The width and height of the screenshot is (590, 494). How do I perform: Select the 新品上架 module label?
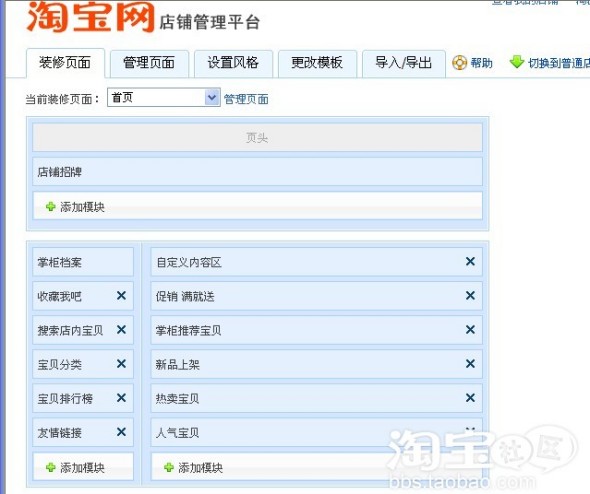(x=178, y=365)
